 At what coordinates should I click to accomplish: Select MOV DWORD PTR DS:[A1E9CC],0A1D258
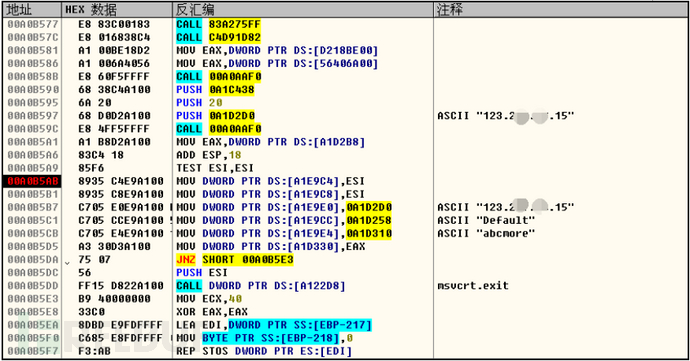coord(284,220)
